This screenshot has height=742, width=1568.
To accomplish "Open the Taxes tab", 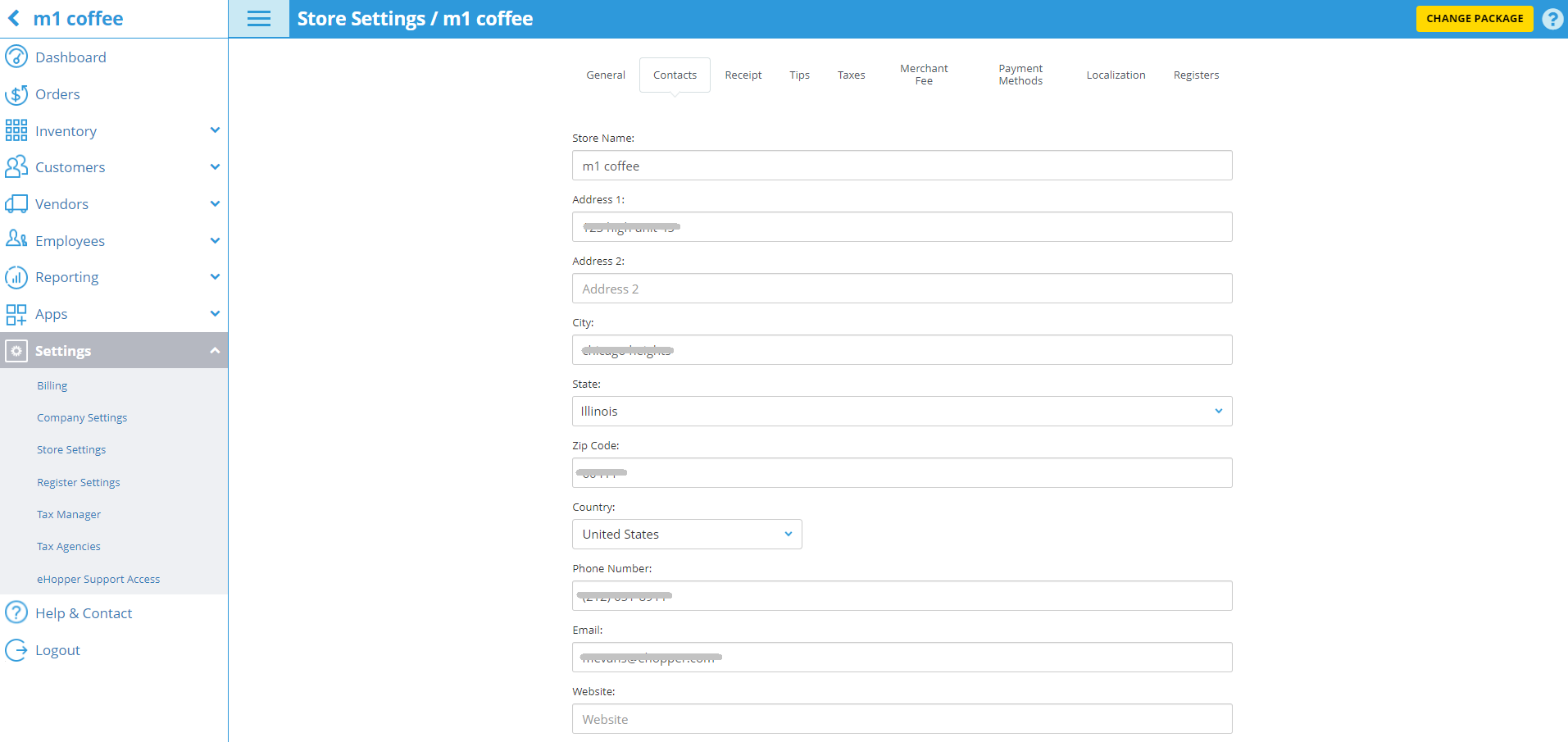I will click(851, 75).
